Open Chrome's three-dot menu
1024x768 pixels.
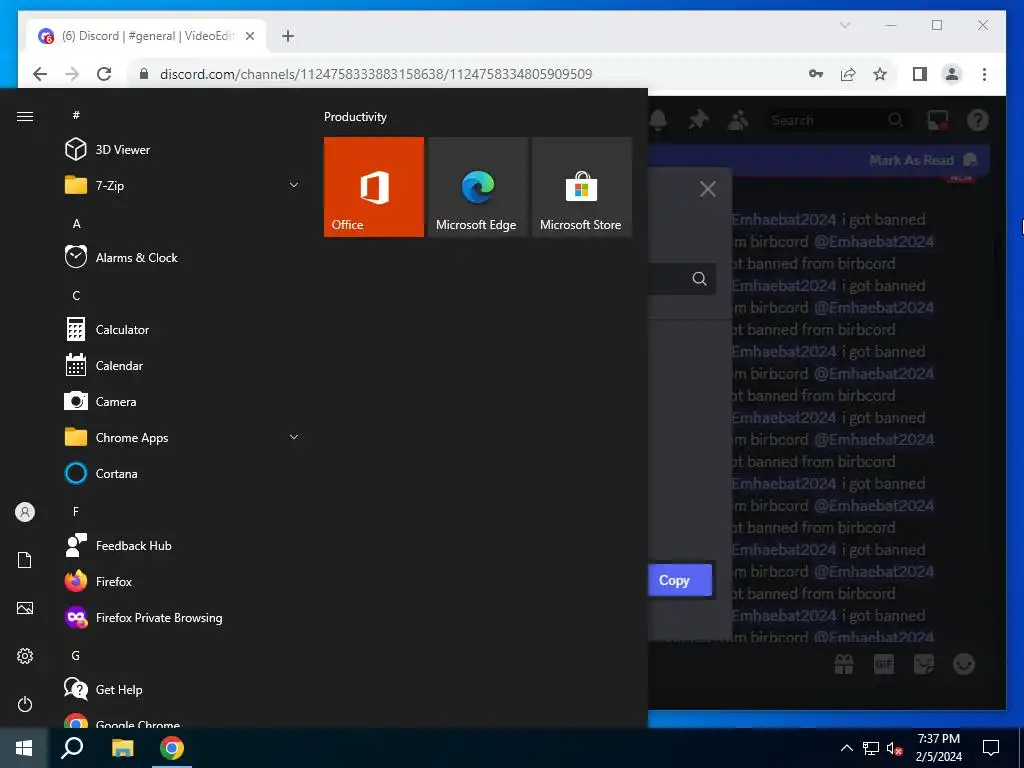[984, 74]
